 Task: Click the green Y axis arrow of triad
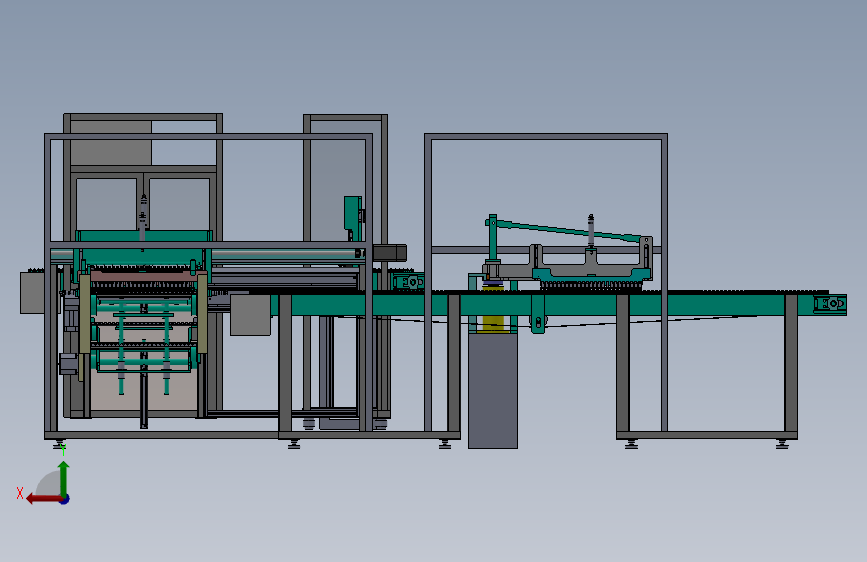[x=64, y=478]
